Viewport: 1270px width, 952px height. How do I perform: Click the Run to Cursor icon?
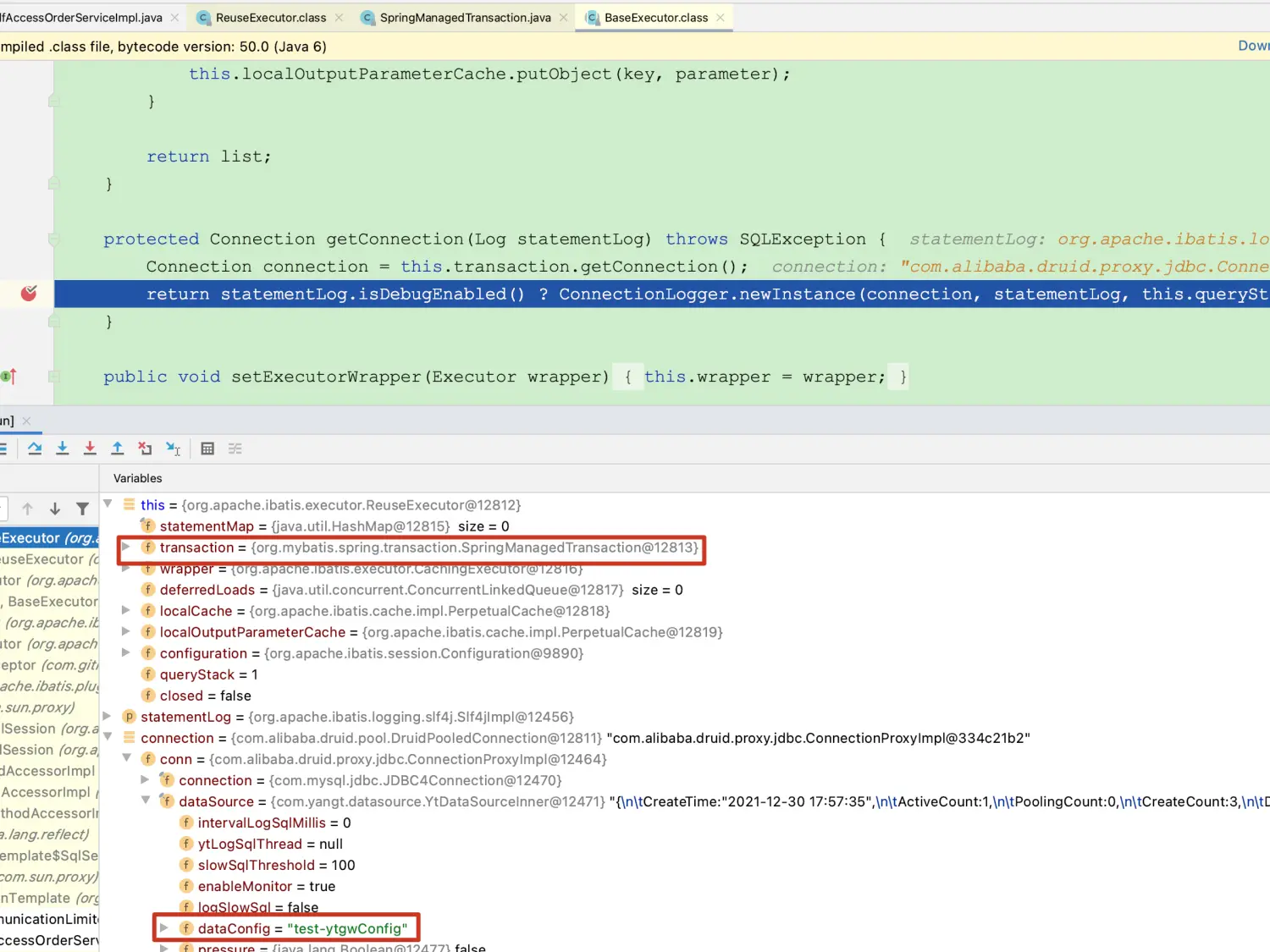point(173,448)
